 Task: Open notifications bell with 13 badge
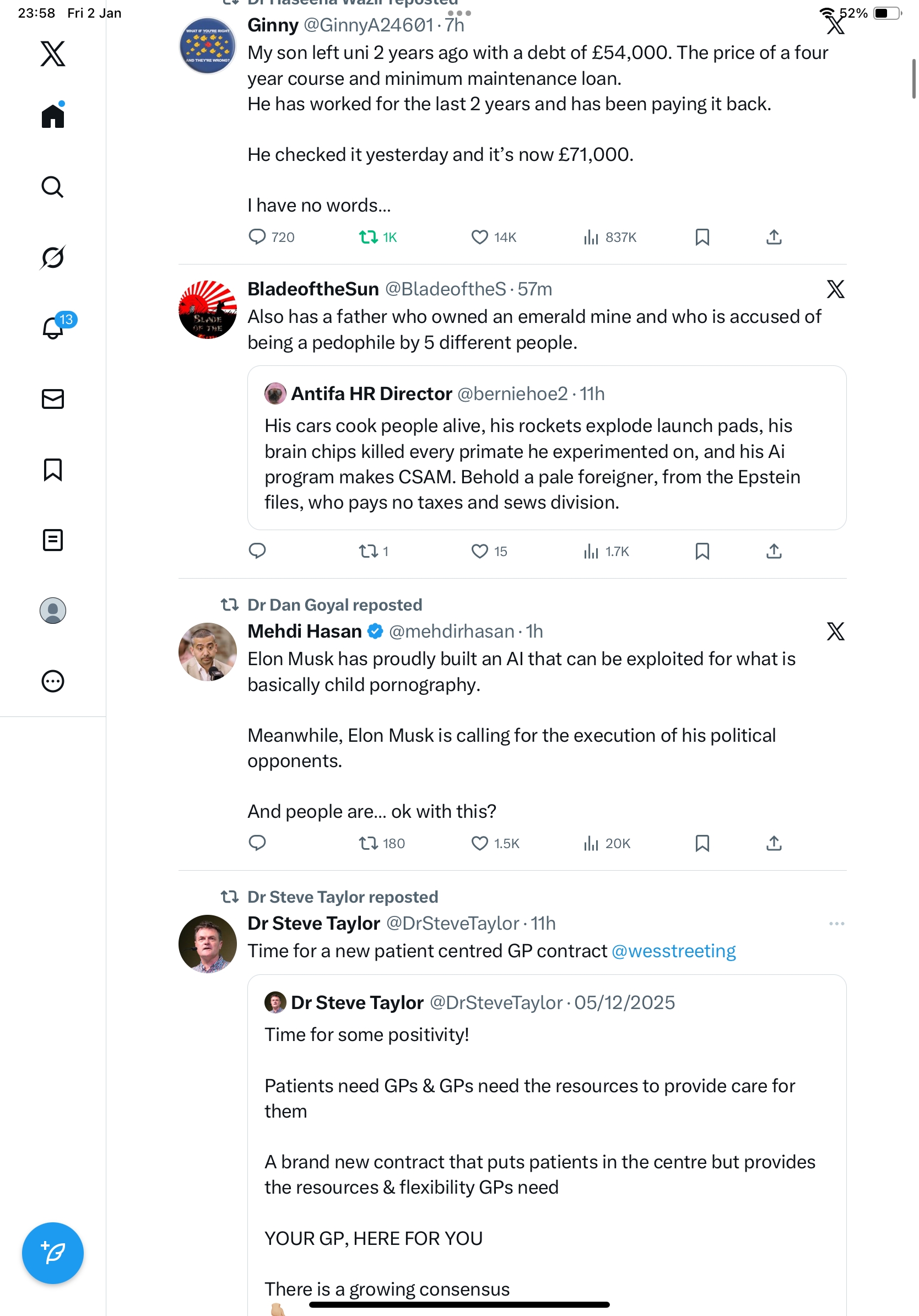click(x=53, y=328)
